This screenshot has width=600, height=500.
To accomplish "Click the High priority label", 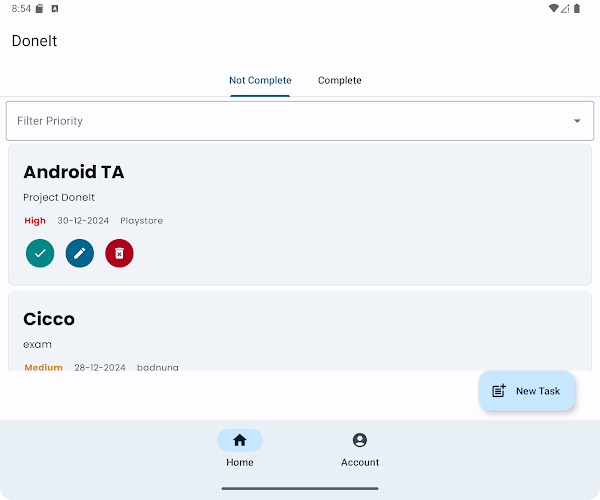I will 35,221.
